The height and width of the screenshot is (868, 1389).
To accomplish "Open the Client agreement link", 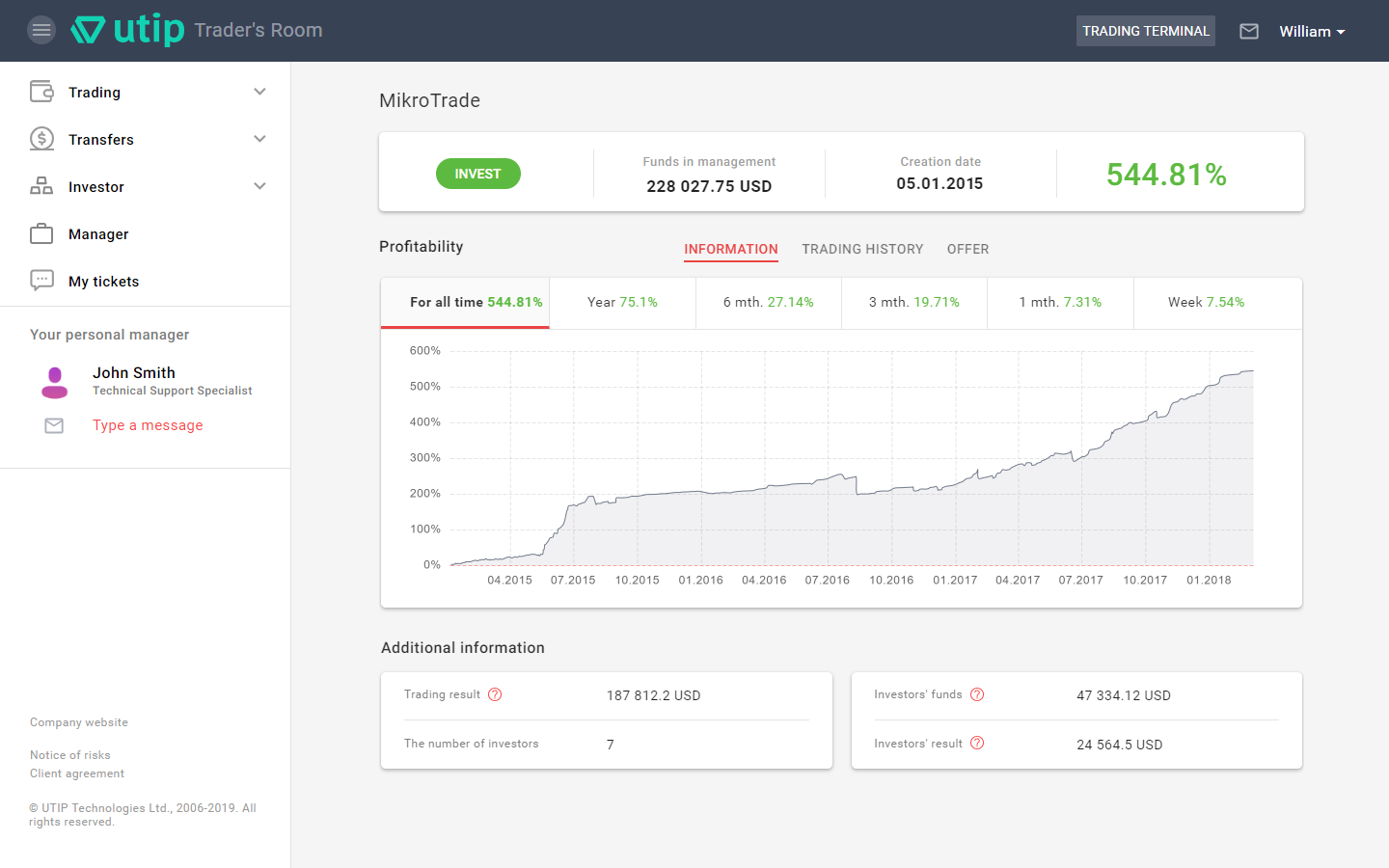I will click(x=77, y=773).
